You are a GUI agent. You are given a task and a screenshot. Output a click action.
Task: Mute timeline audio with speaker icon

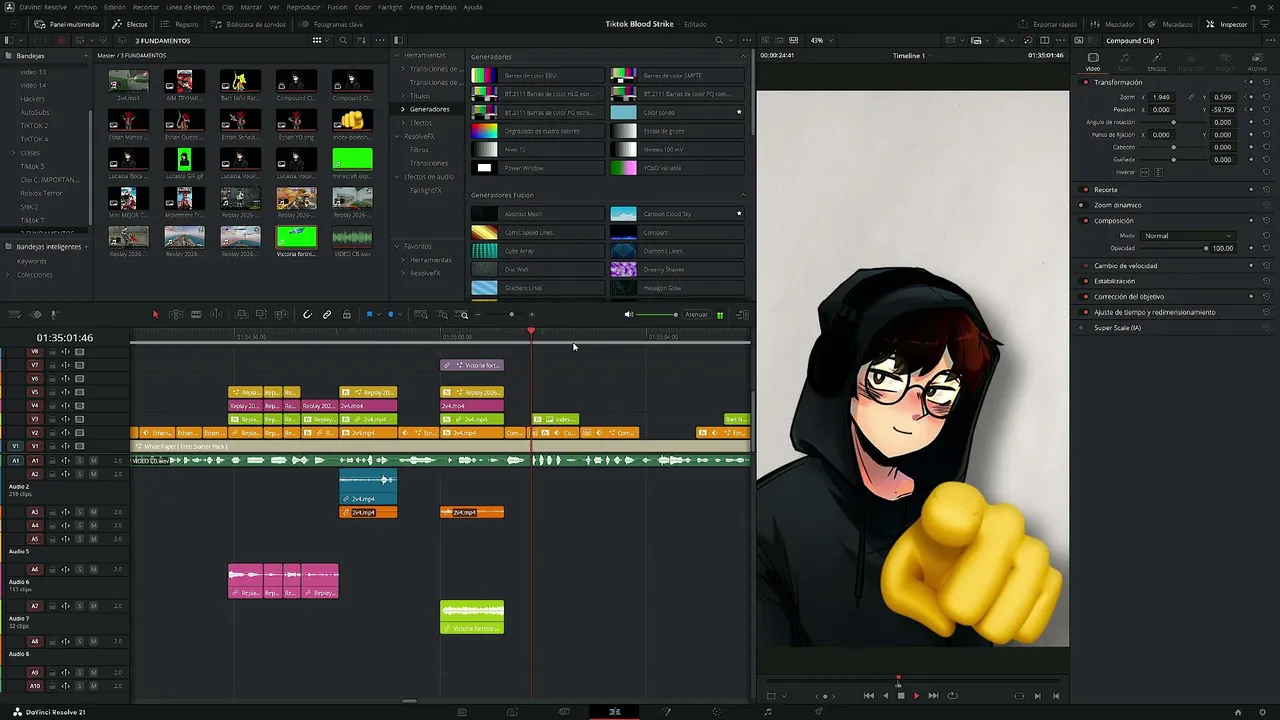click(629, 315)
